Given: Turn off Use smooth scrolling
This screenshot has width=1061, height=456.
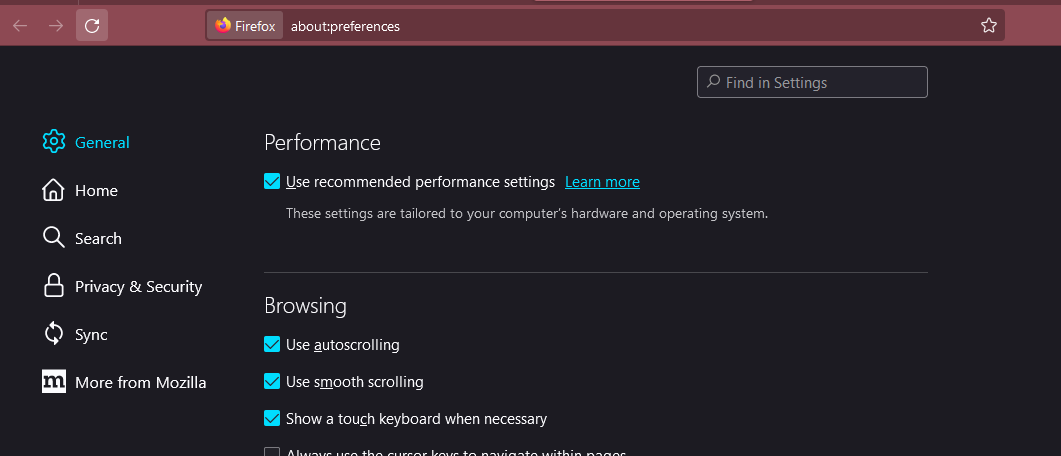Looking at the screenshot, I should point(272,382).
